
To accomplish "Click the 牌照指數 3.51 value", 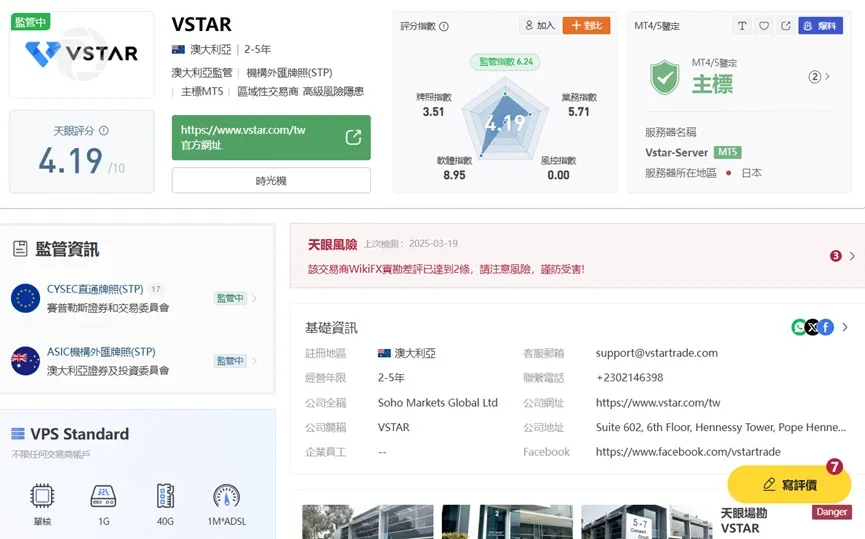I will 433,111.
